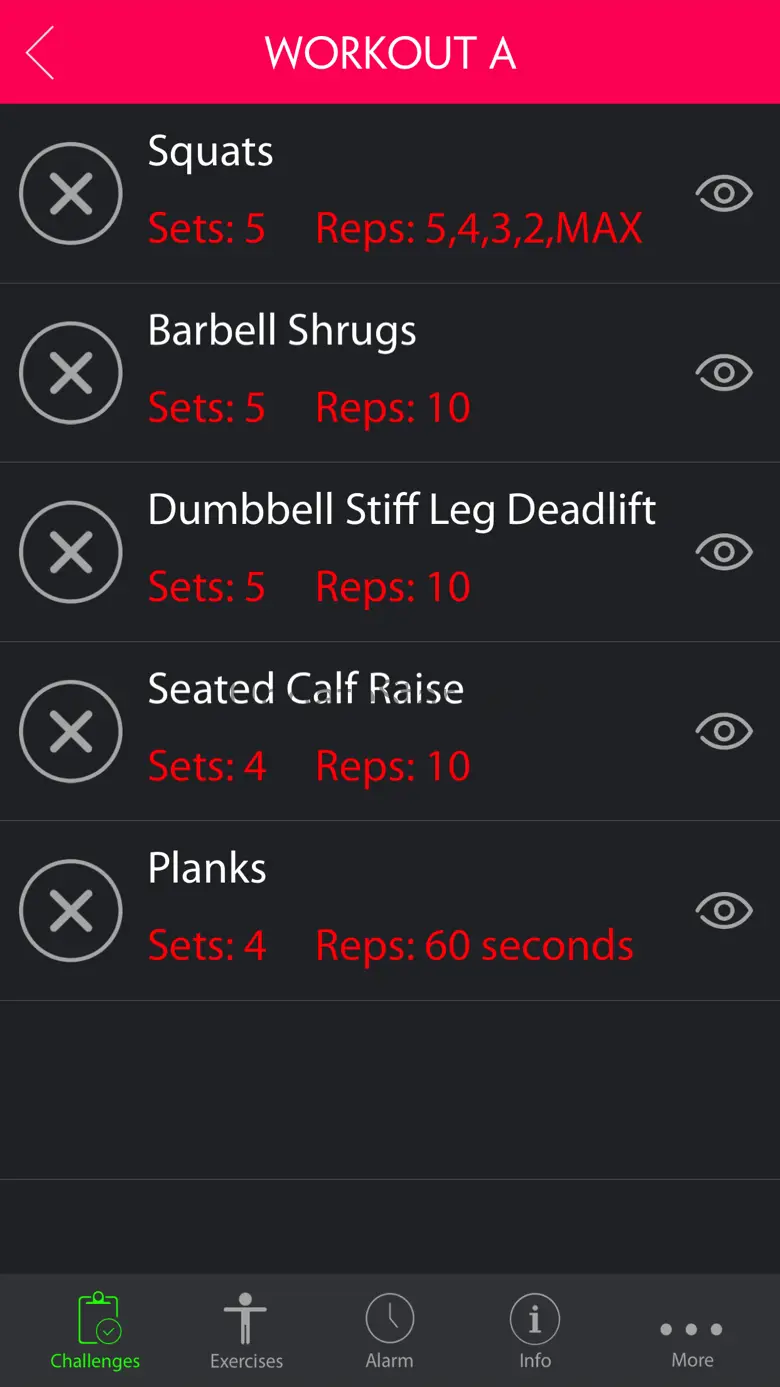Tap eye icon on Seated Calf Raise
This screenshot has width=780, height=1387.
click(x=724, y=731)
